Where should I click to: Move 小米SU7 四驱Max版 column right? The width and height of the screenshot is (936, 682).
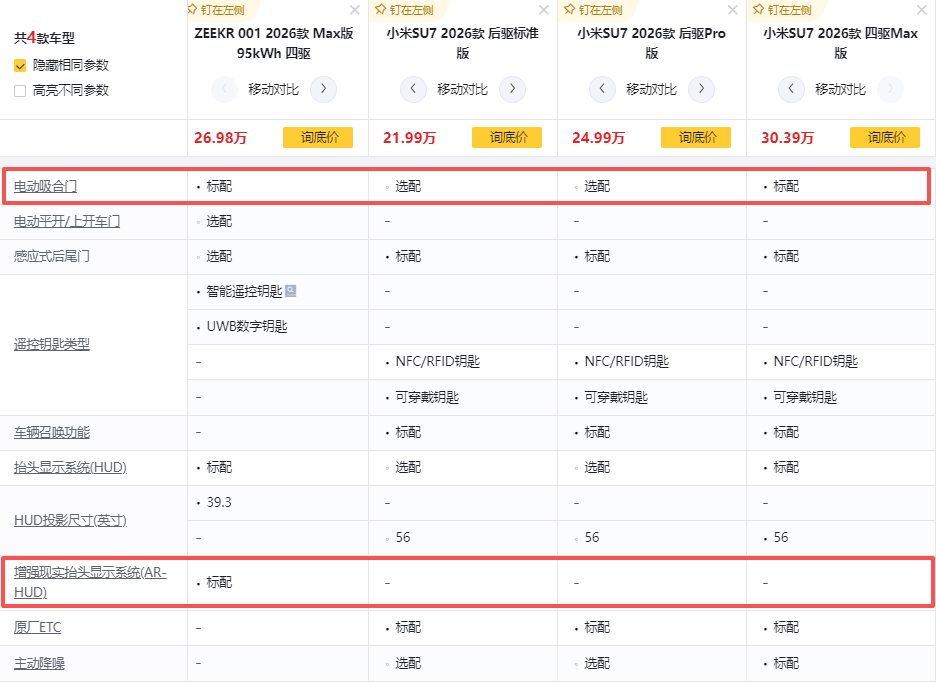pos(890,89)
